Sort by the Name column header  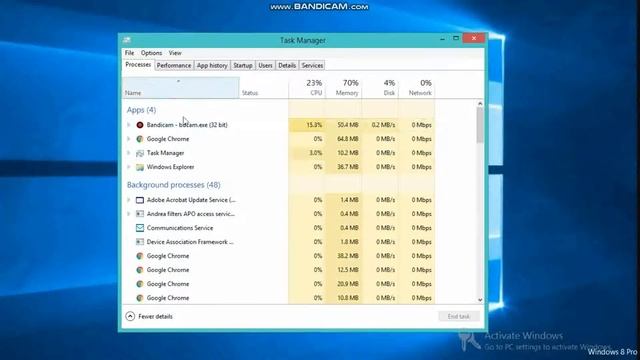pos(180,88)
